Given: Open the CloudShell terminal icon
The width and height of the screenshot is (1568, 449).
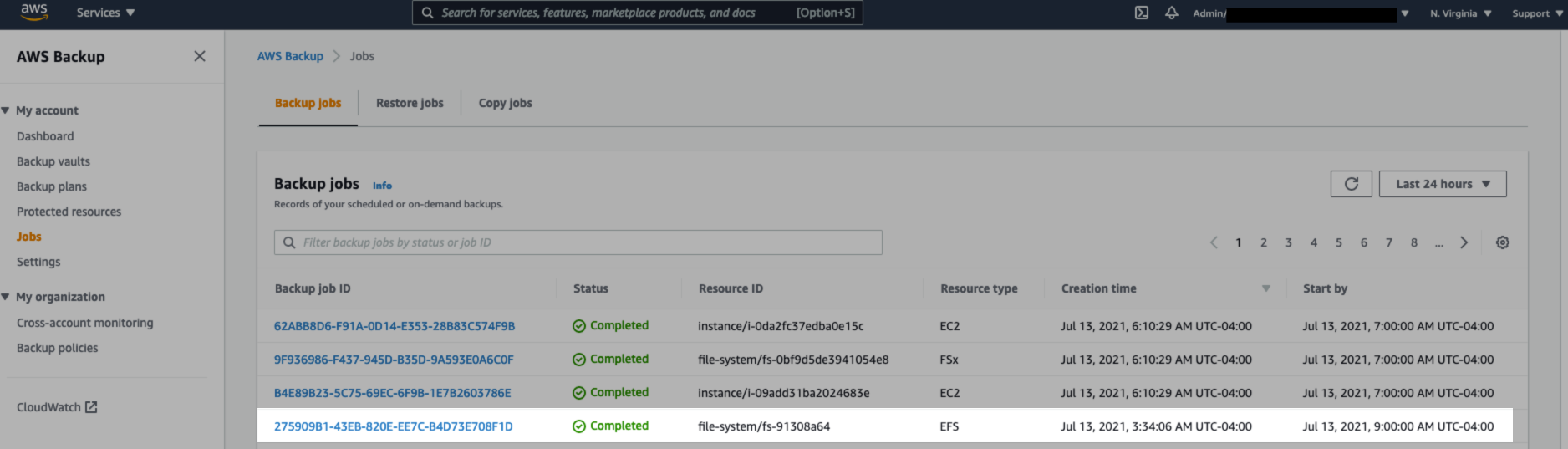Looking at the screenshot, I should pos(1141,13).
